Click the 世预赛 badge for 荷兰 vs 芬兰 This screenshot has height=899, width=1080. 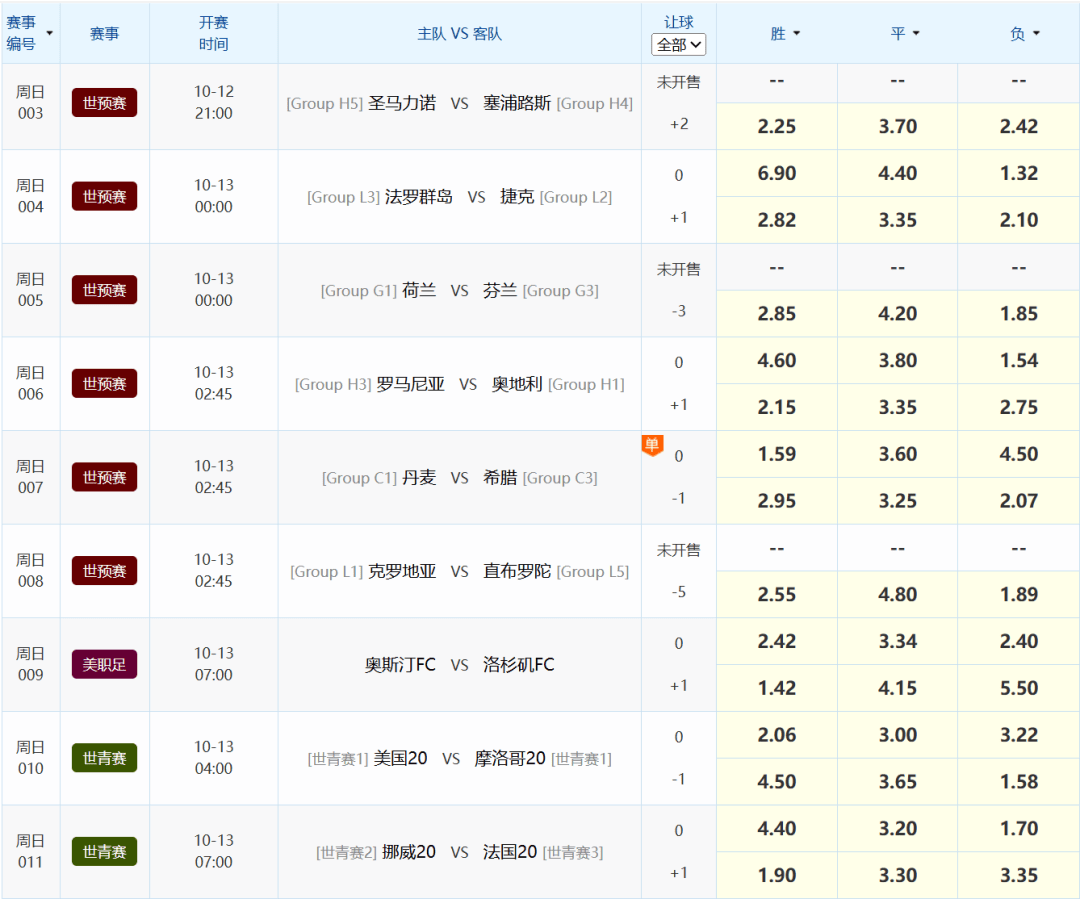(x=104, y=290)
